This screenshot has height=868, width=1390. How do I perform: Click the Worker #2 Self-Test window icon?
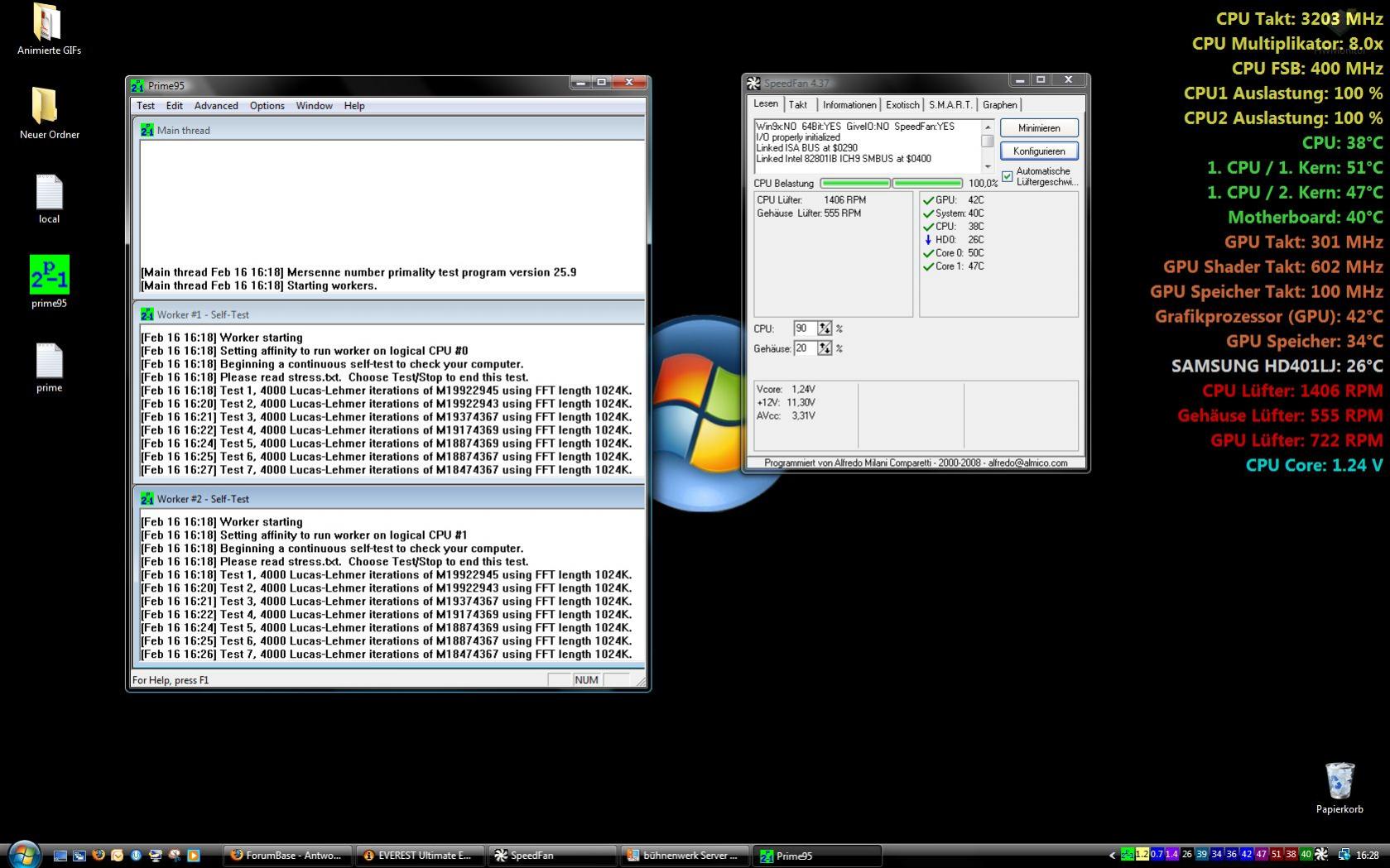pos(147,499)
